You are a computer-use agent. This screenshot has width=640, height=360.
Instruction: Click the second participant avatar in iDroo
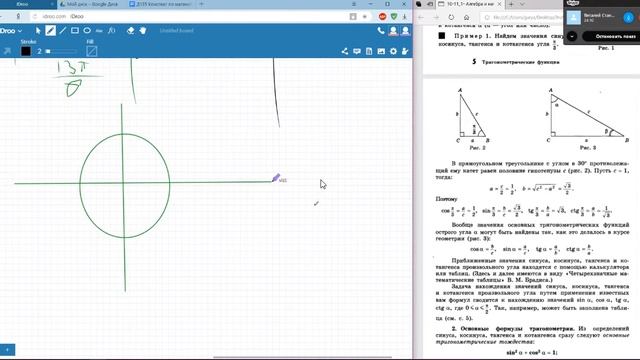coord(405,31)
